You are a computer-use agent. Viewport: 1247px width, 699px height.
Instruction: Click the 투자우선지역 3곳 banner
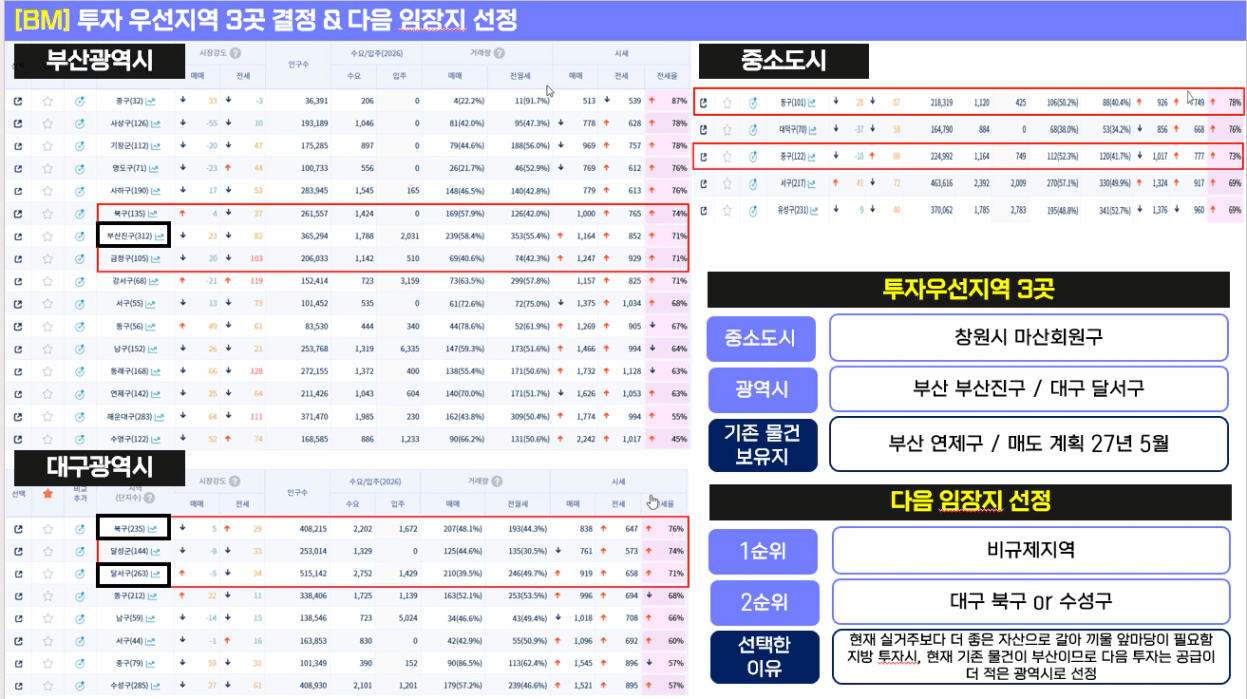tap(968, 288)
